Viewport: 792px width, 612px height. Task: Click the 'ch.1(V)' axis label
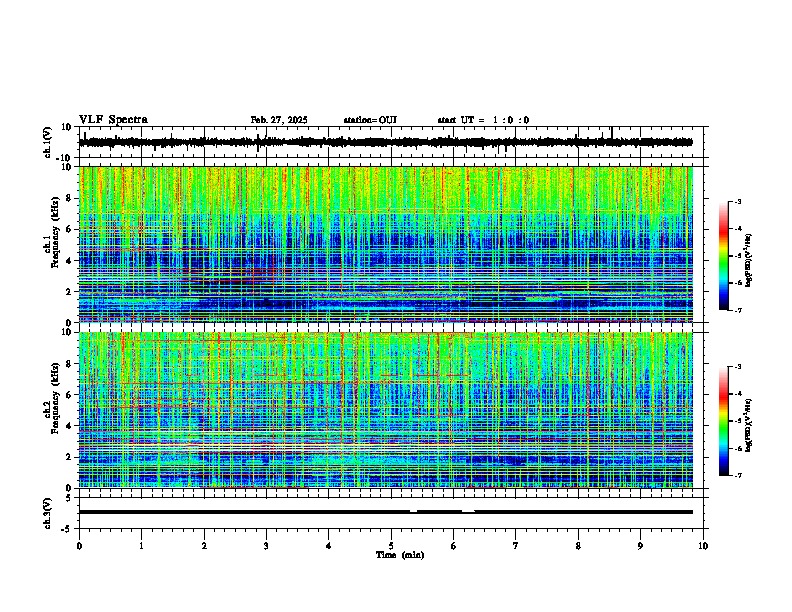pyautogui.click(x=48, y=142)
